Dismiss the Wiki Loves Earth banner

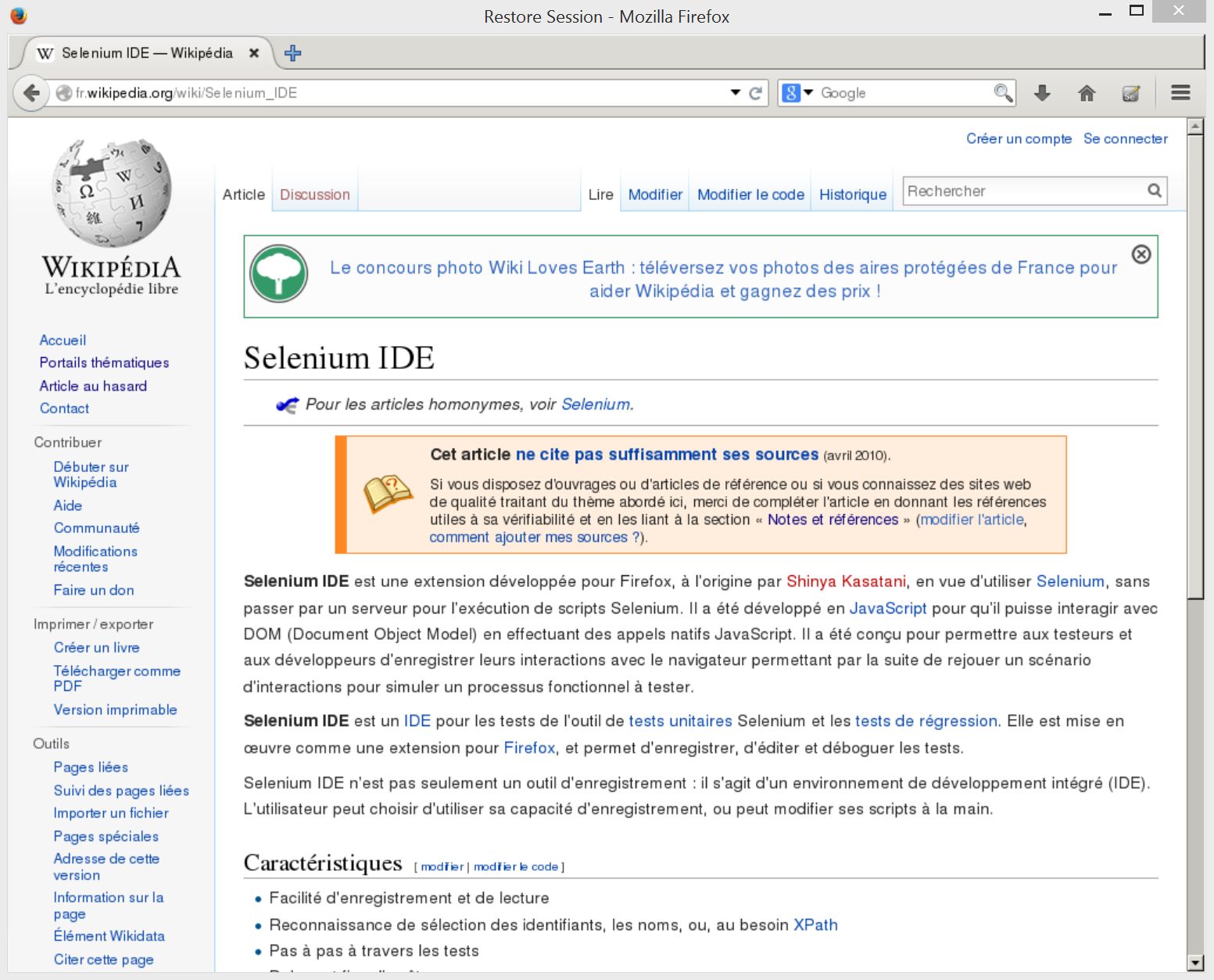1141,254
